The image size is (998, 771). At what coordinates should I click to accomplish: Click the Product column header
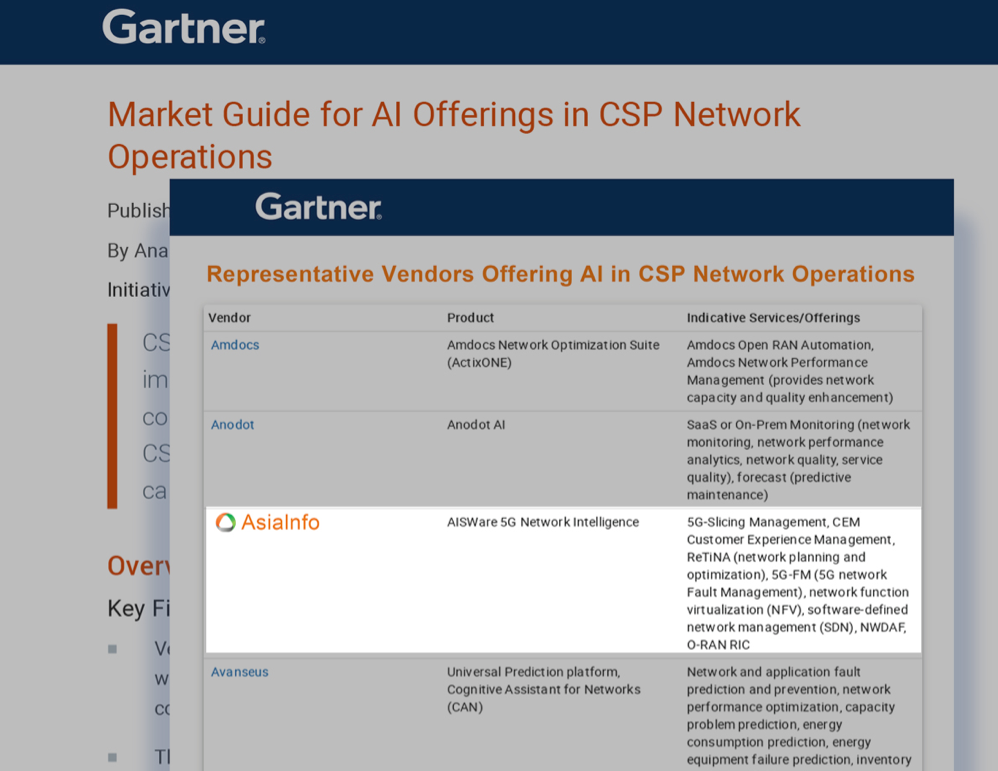pos(470,318)
